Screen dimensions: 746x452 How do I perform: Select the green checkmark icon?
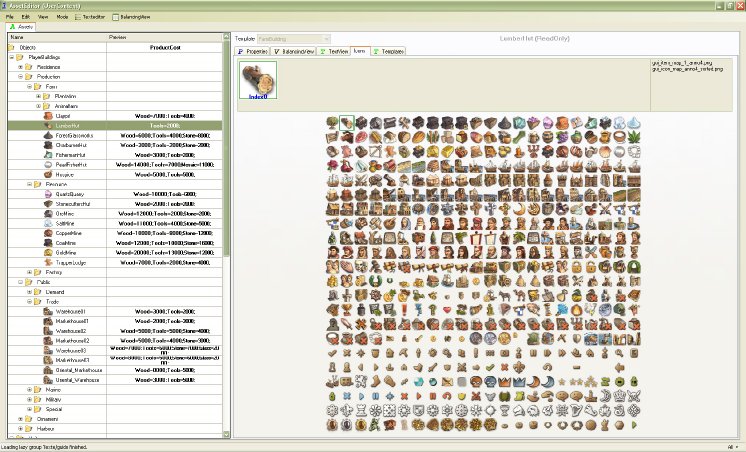coord(490,367)
